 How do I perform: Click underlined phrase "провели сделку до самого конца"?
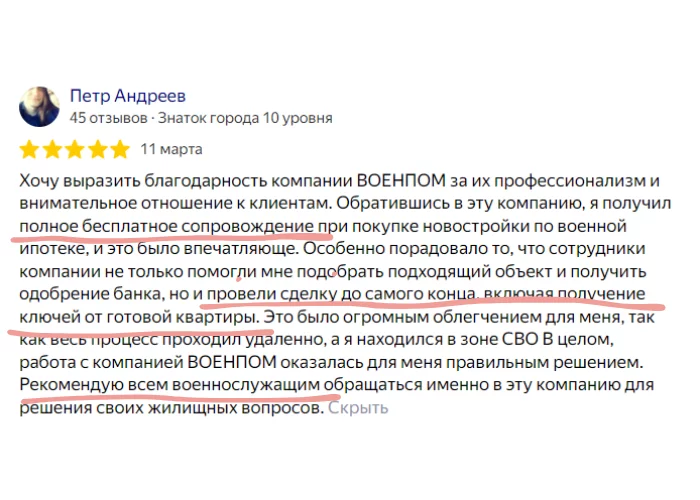341,294
